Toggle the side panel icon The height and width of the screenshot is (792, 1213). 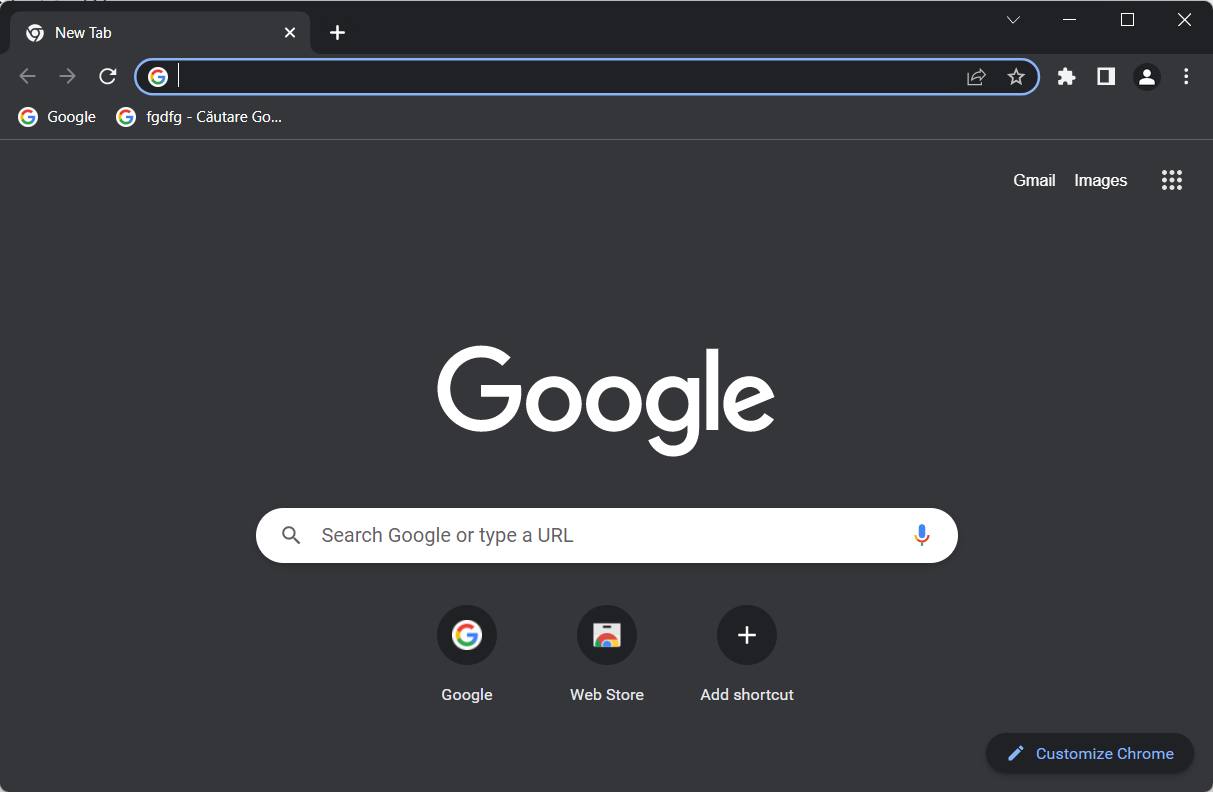tap(1106, 76)
